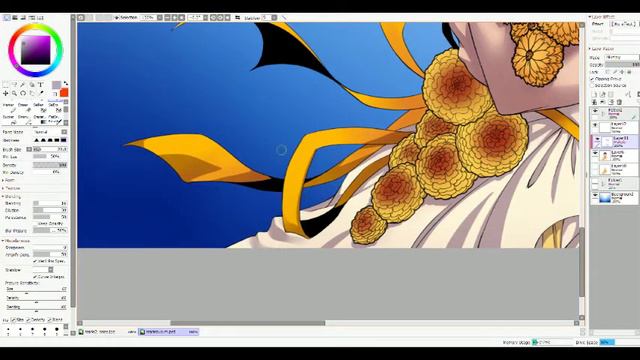The image size is (640, 360).
Task: Toggle Selection Source checkbox
Action: [592, 85]
